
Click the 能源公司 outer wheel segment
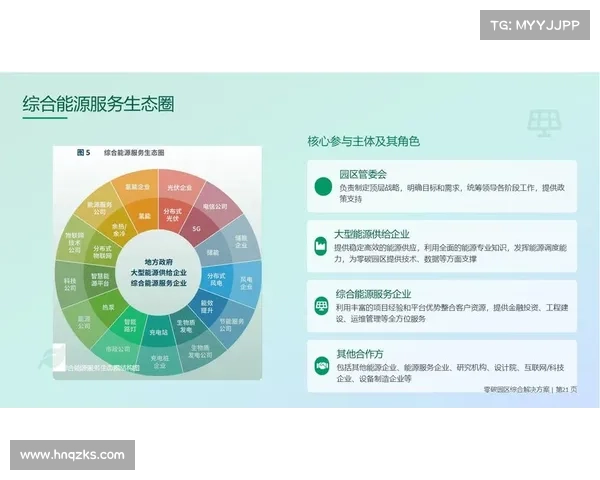(84, 322)
